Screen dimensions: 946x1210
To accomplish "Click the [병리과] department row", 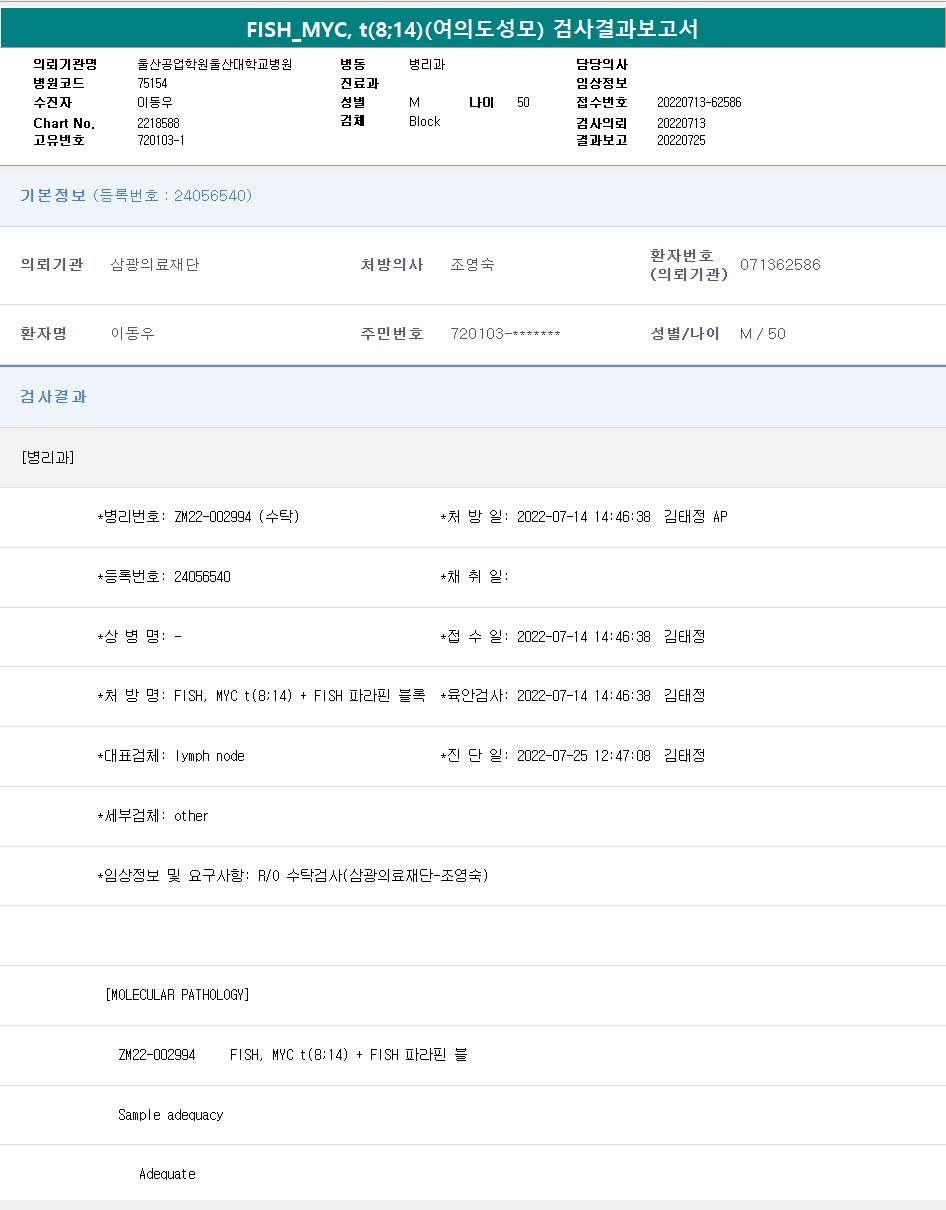I will coord(48,457).
